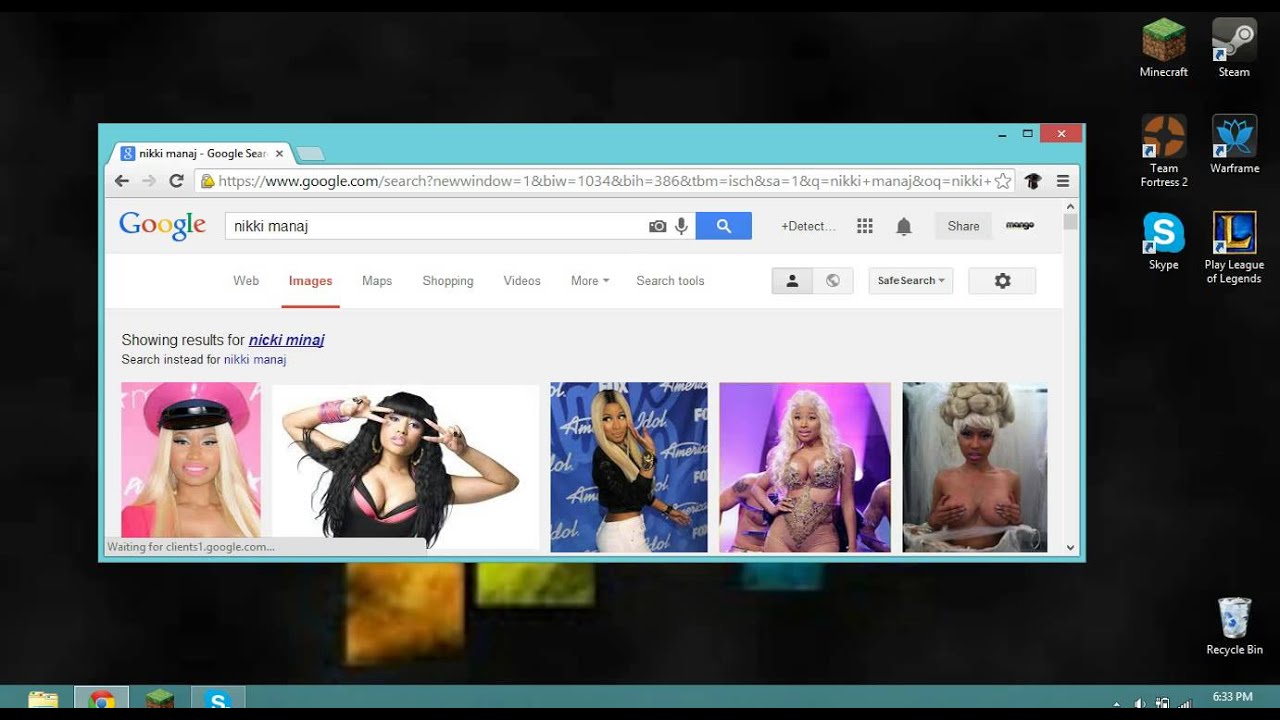Open Skype desktop shortcut

click(x=1164, y=241)
